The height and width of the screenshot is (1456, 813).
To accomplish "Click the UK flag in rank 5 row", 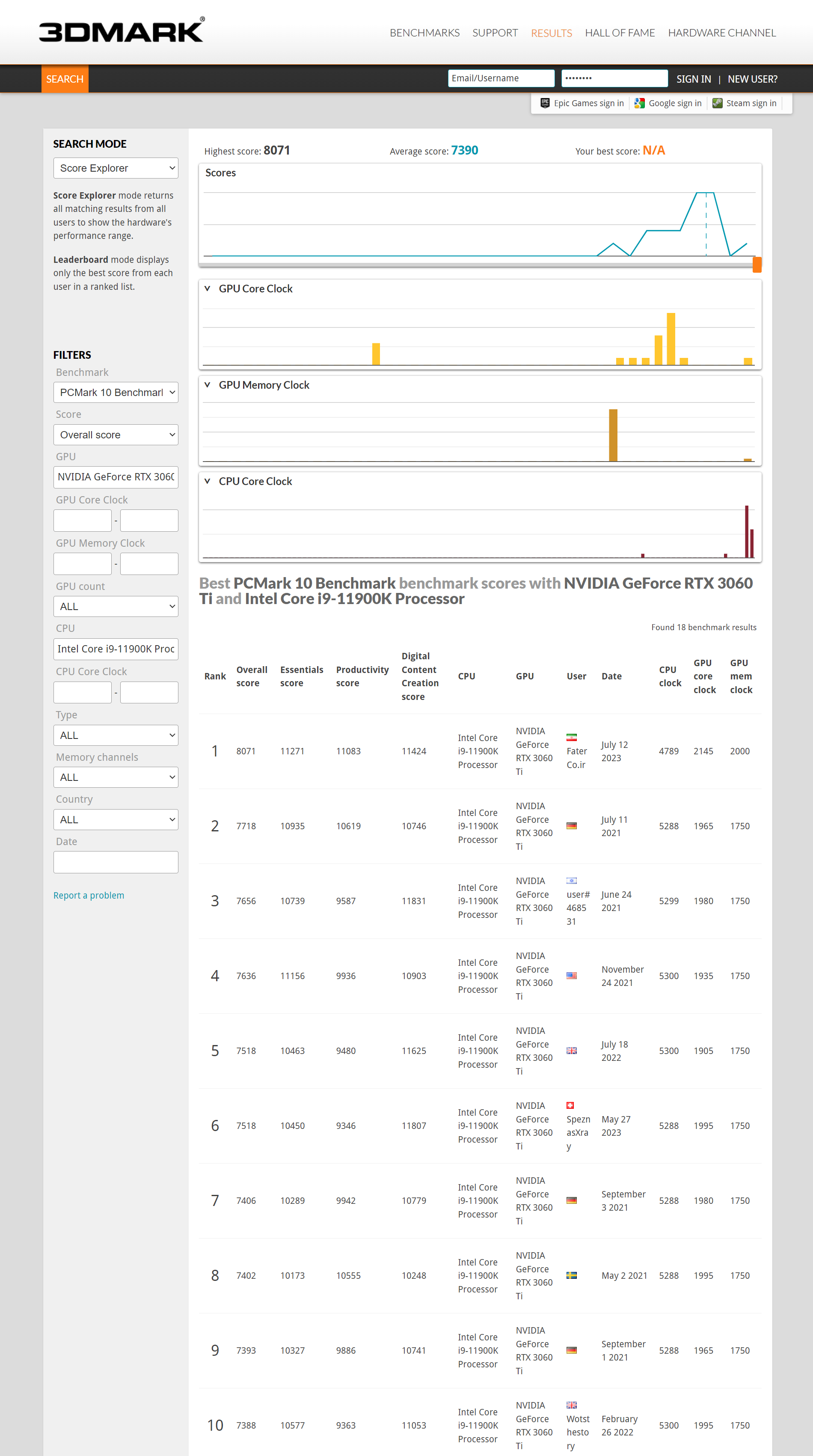I will tap(572, 1050).
